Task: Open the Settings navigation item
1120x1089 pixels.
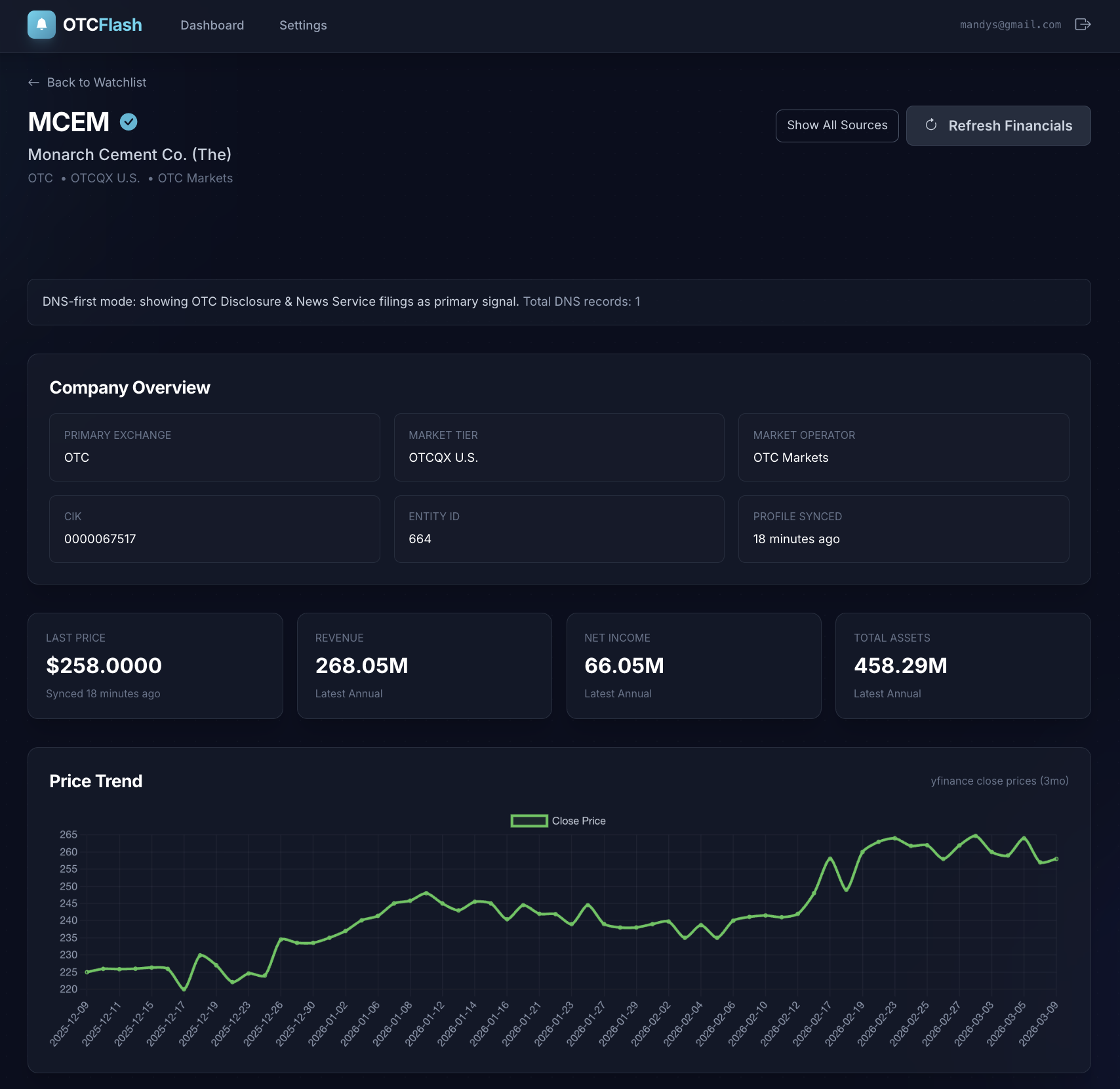Action: (302, 25)
